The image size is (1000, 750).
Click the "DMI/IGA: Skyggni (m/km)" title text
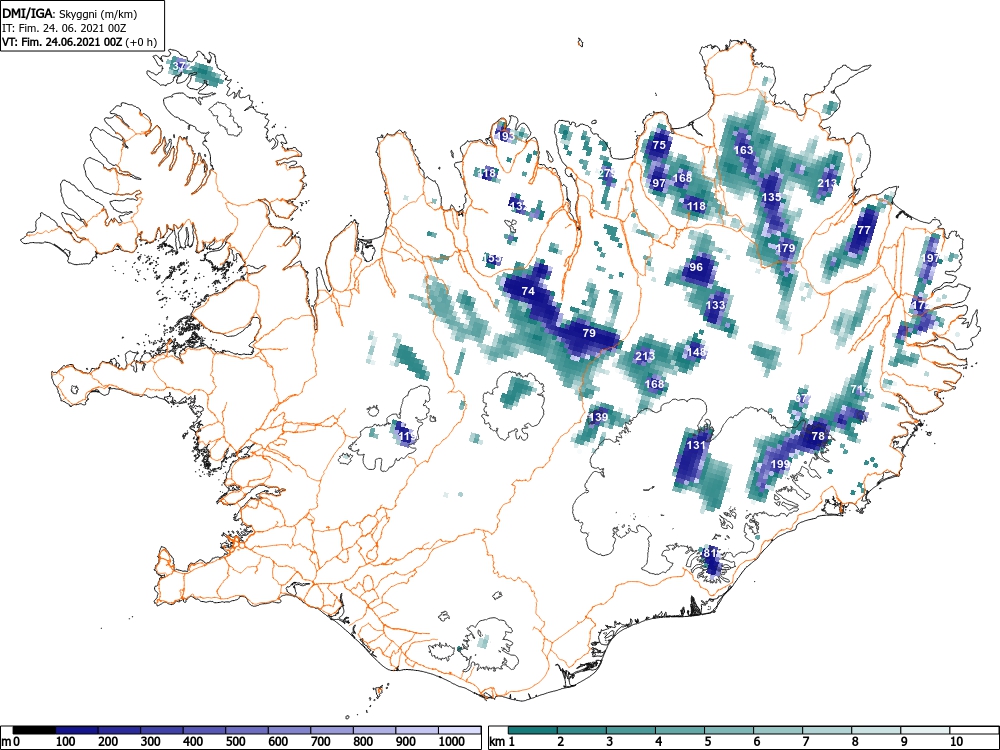click(x=70, y=14)
